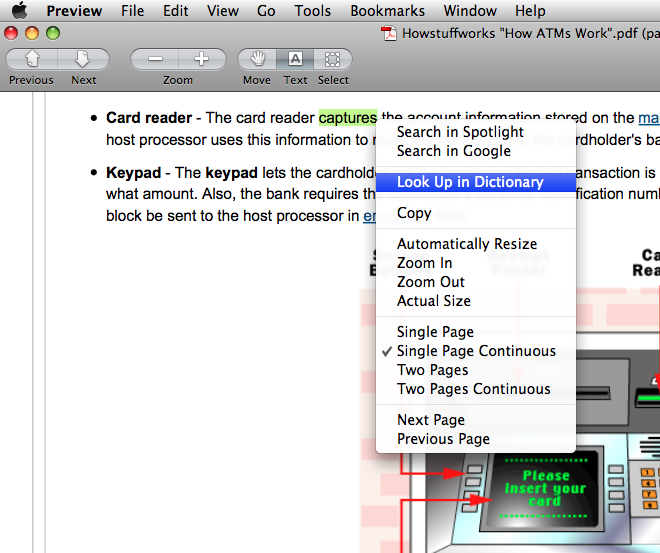Click the green minimize-side zoom window button
Viewport: 660px width, 553px height.
click(x=53, y=33)
